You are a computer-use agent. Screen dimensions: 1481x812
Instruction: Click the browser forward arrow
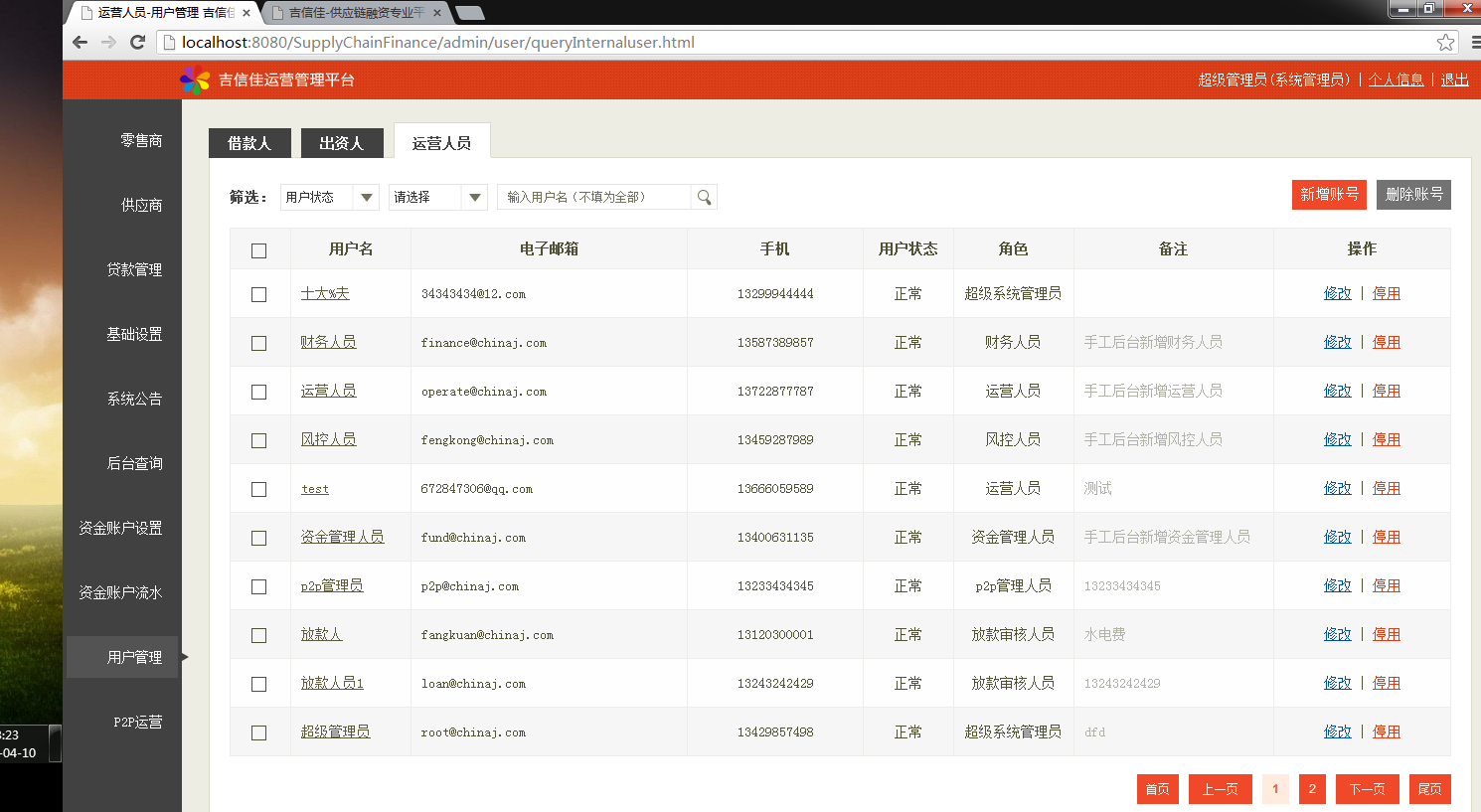109,42
